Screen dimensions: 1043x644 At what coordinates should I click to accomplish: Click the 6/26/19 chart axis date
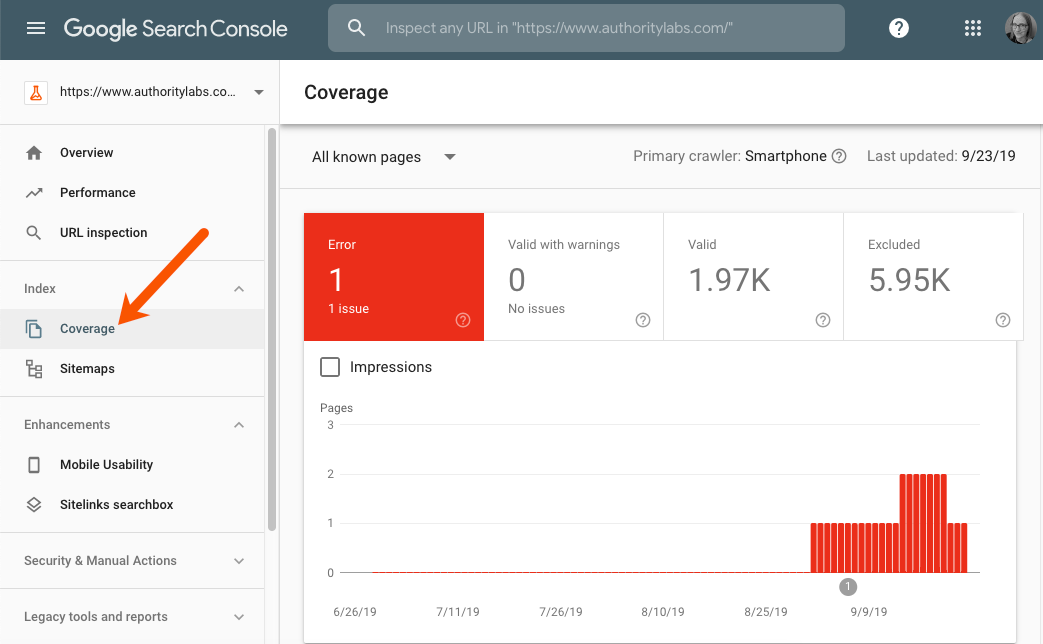(x=355, y=612)
